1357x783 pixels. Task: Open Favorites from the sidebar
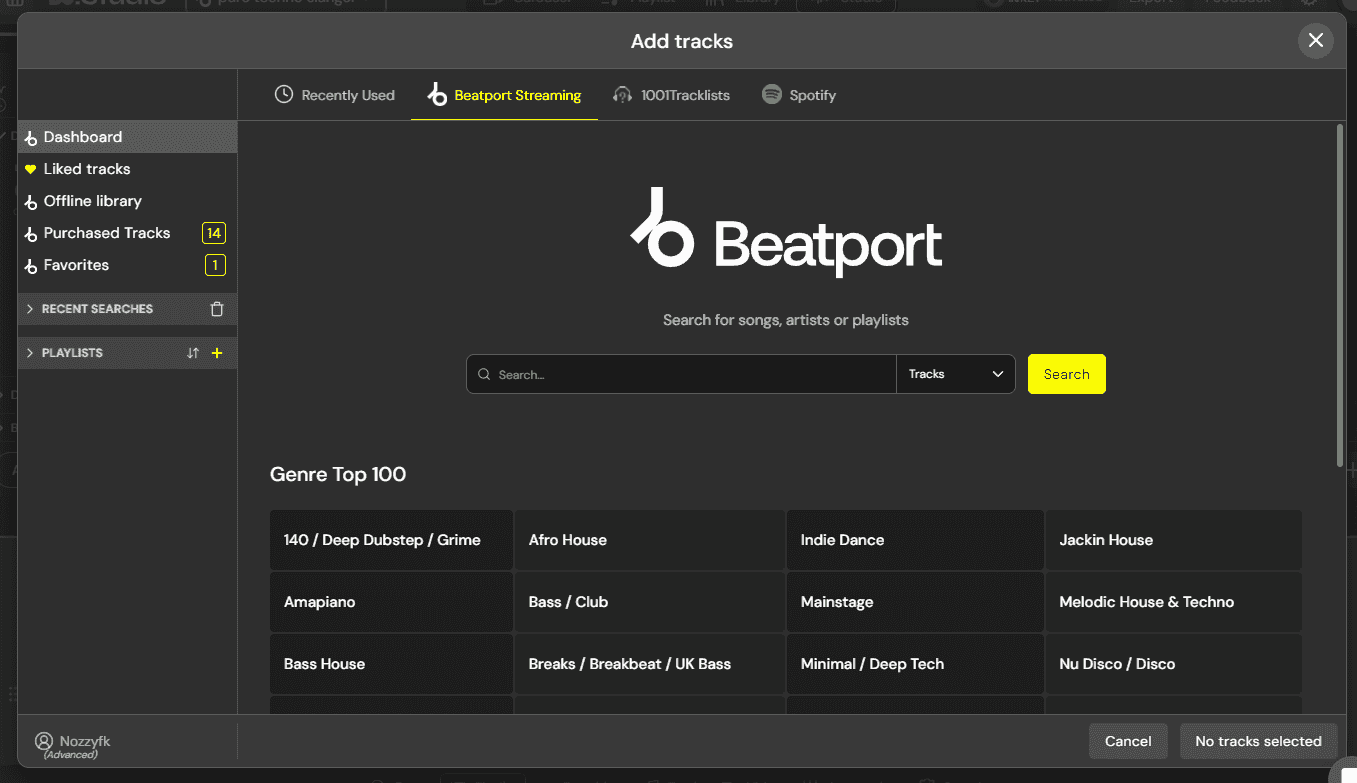[76, 264]
